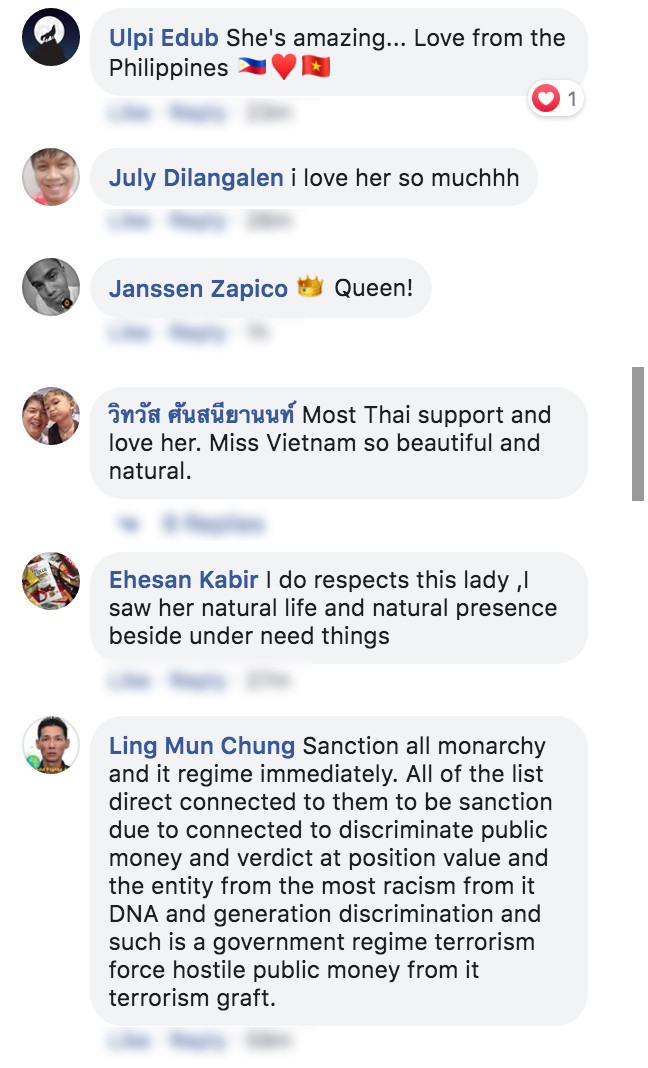
Task: Open the Thai-script commenter name link
Action: coord(202,415)
